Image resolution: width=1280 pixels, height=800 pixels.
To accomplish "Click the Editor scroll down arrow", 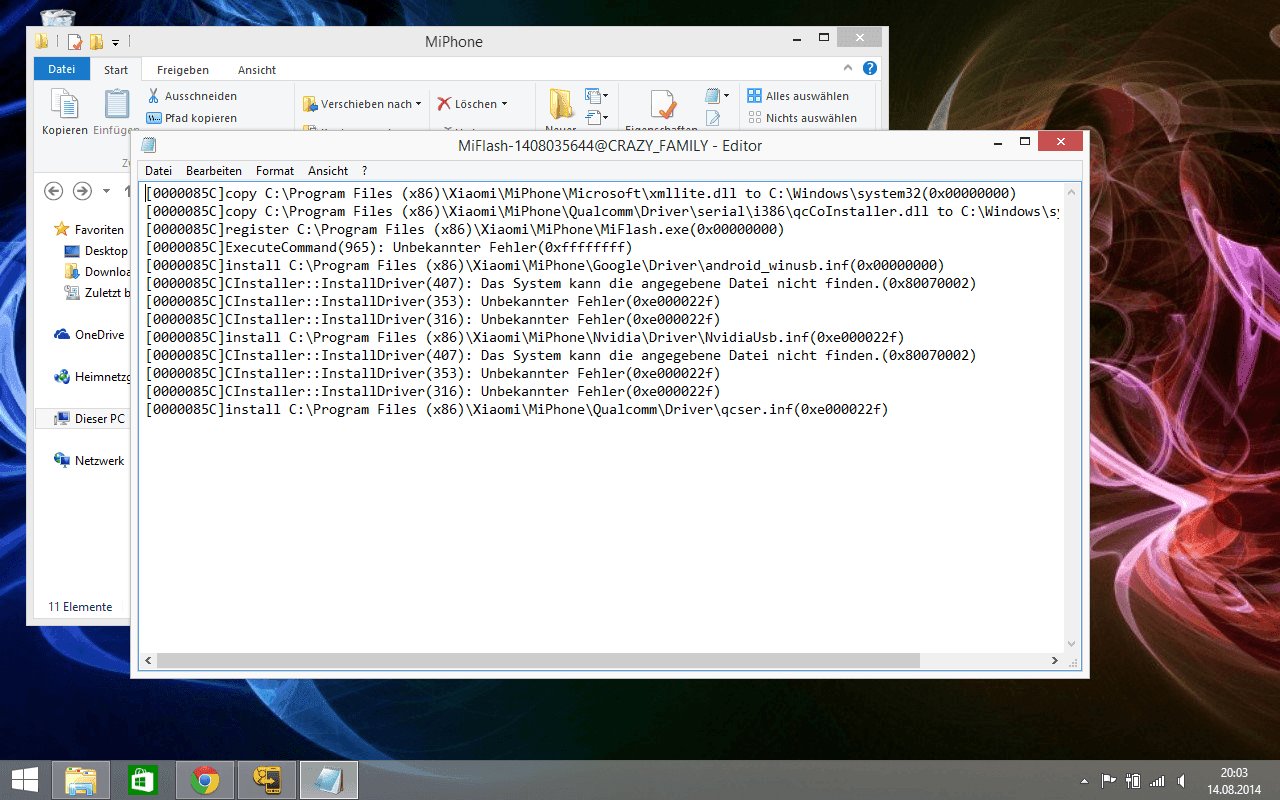I will [x=1072, y=644].
